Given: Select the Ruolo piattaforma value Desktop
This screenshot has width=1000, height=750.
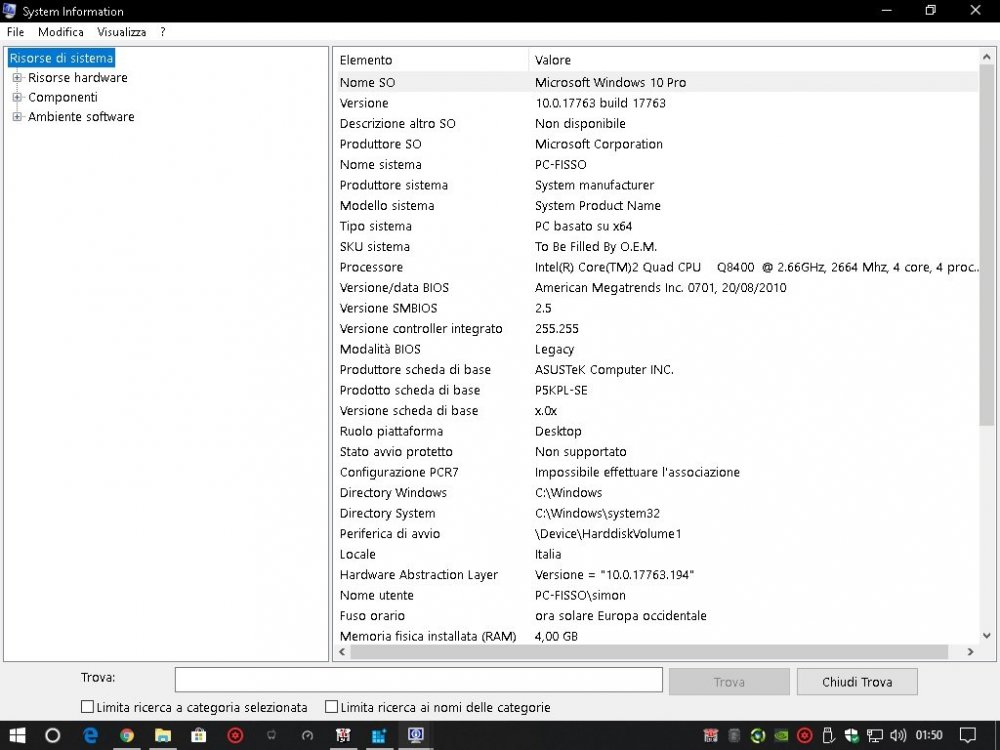Looking at the screenshot, I should (558, 431).
